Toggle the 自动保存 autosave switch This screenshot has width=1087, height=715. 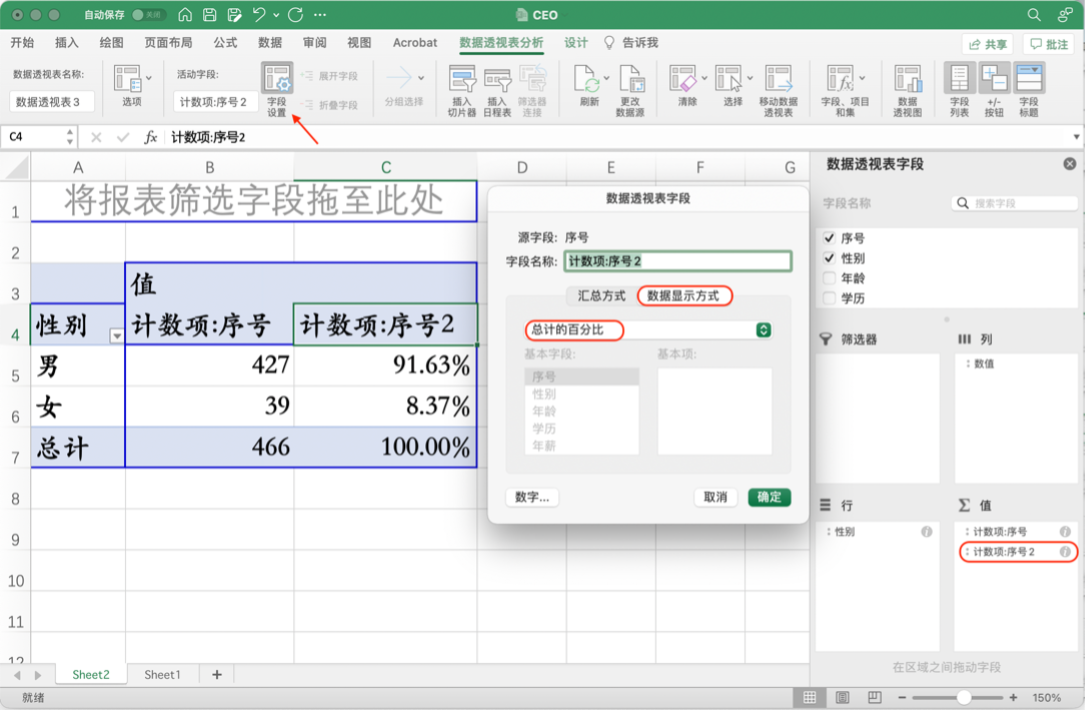coord(148,15)
